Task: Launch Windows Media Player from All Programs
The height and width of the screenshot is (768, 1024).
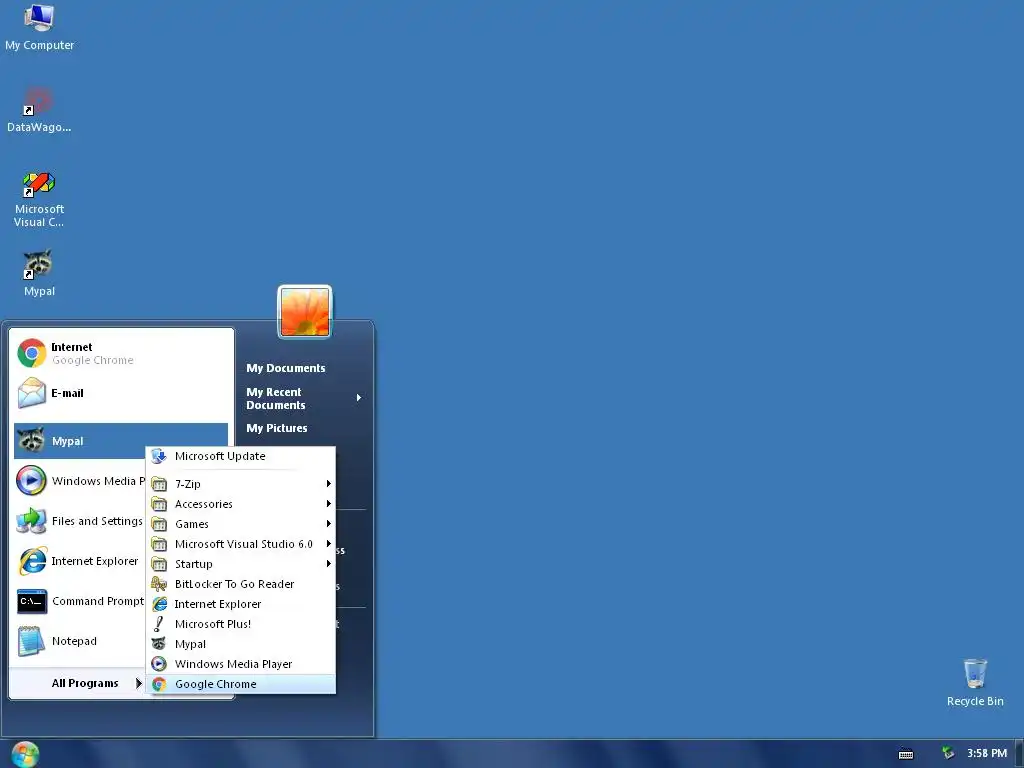Action: [241, 664]
